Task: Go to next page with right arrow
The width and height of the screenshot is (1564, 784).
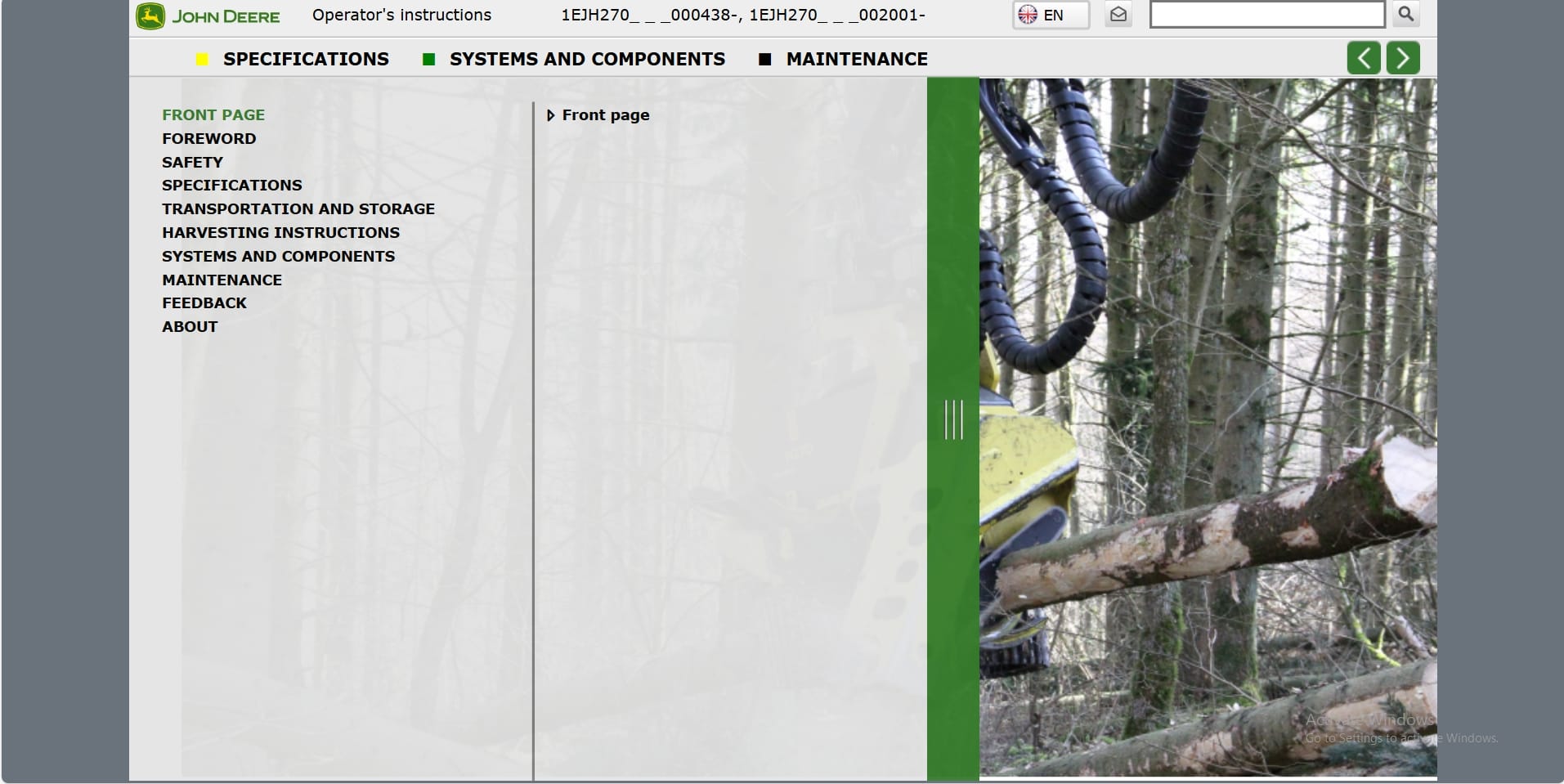Action: coord(1403,58)
